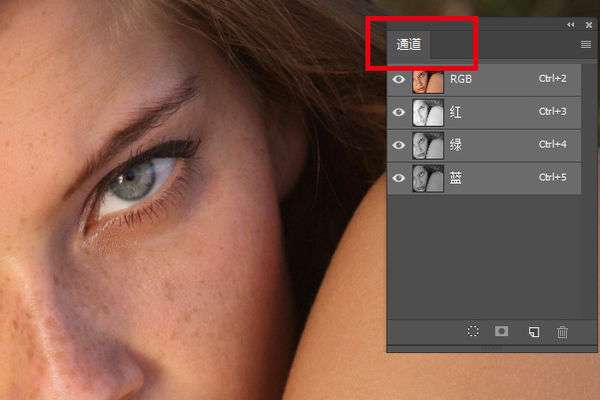Image resolution: width=600 pixels, height=400 pixels.
Task: Click the 蓝 channel thumbnail
Action: (428, 179)
